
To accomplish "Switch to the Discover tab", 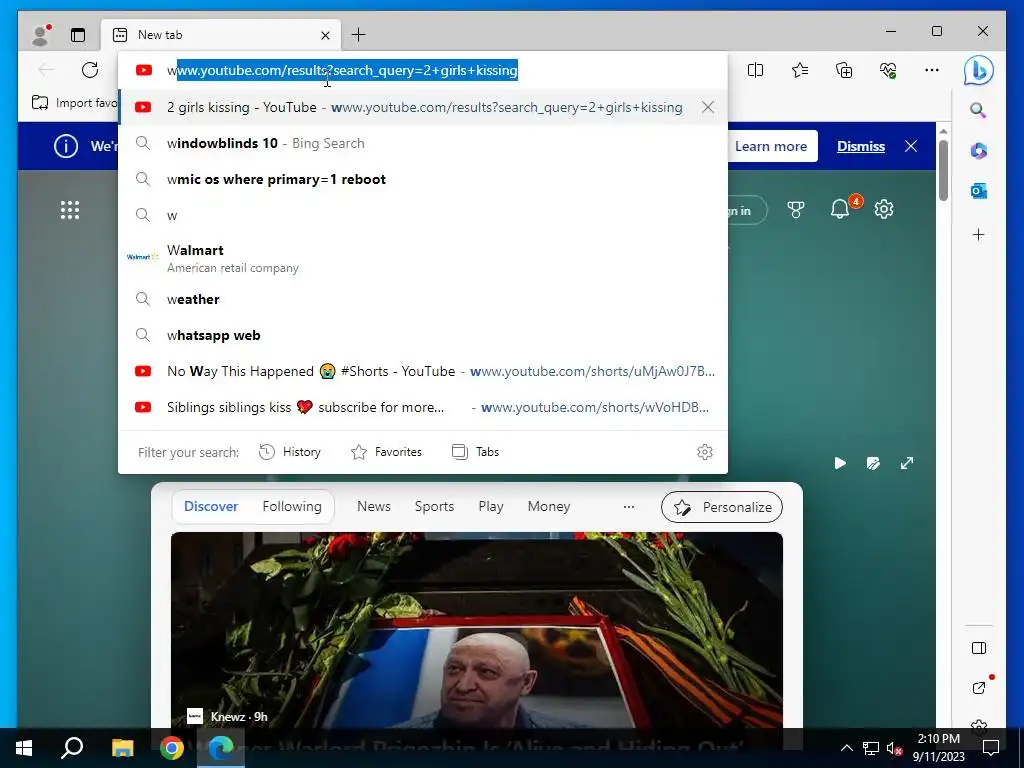I will coord(211,506).
